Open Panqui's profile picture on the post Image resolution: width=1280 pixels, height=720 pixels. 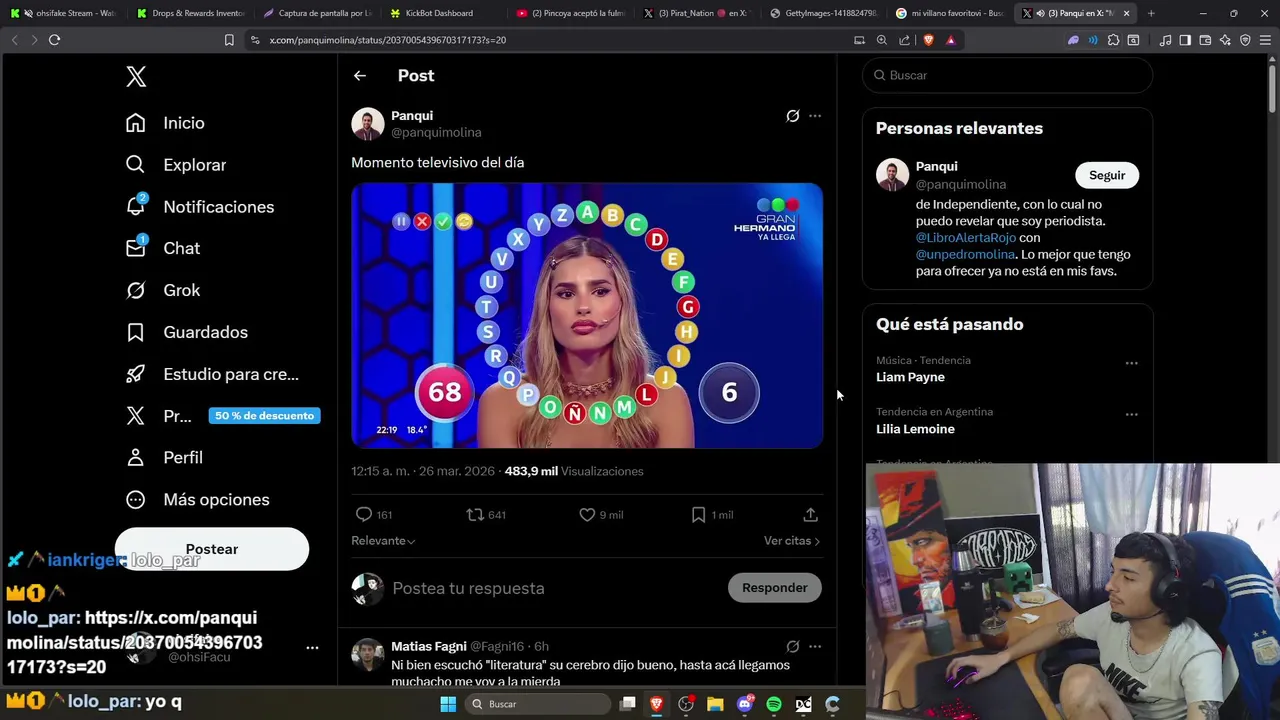tap(368, 124)
